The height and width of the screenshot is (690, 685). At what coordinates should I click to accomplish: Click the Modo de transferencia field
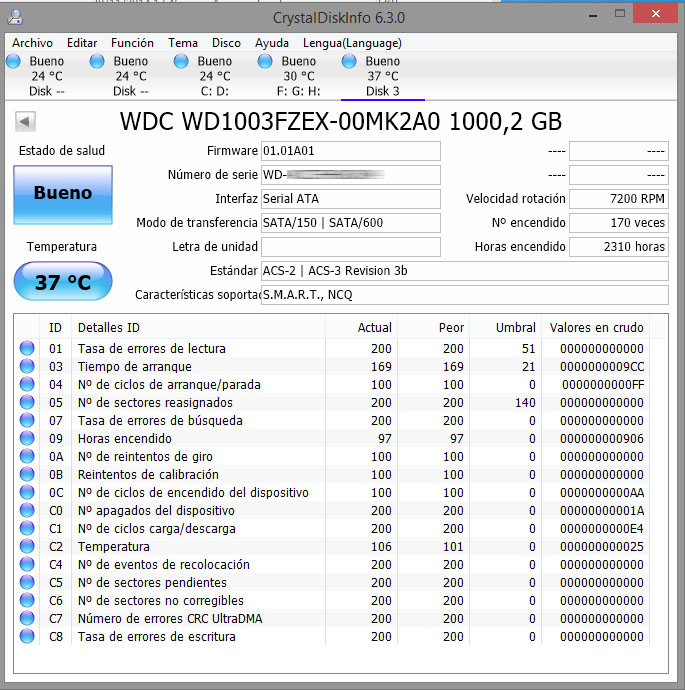pyautogui.click(x=351, y=223)
